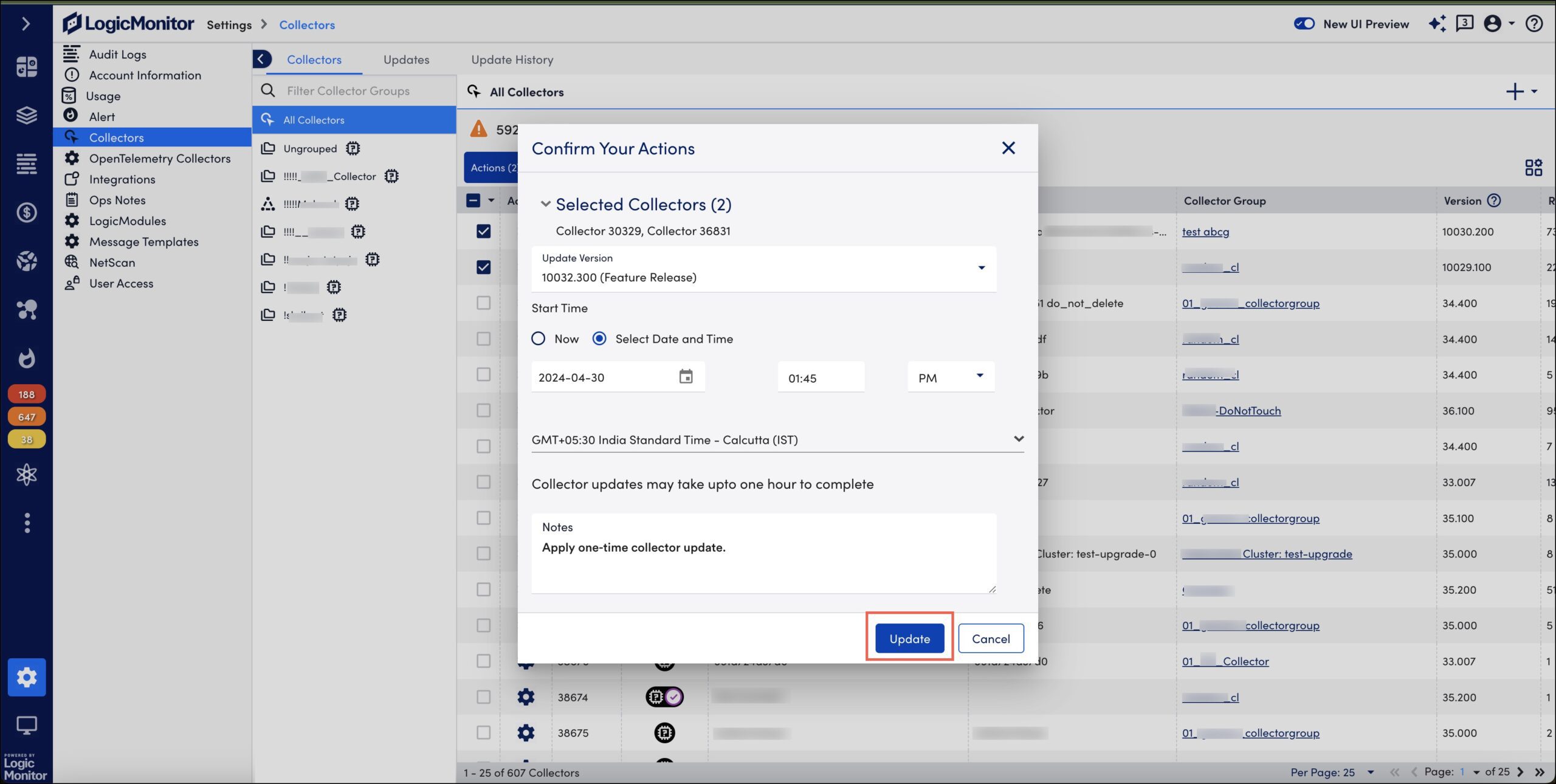Open the Resources layers icon in sidebar
Image resolution: width=1556 pixels, height=784 pixels.
point(26,115)
